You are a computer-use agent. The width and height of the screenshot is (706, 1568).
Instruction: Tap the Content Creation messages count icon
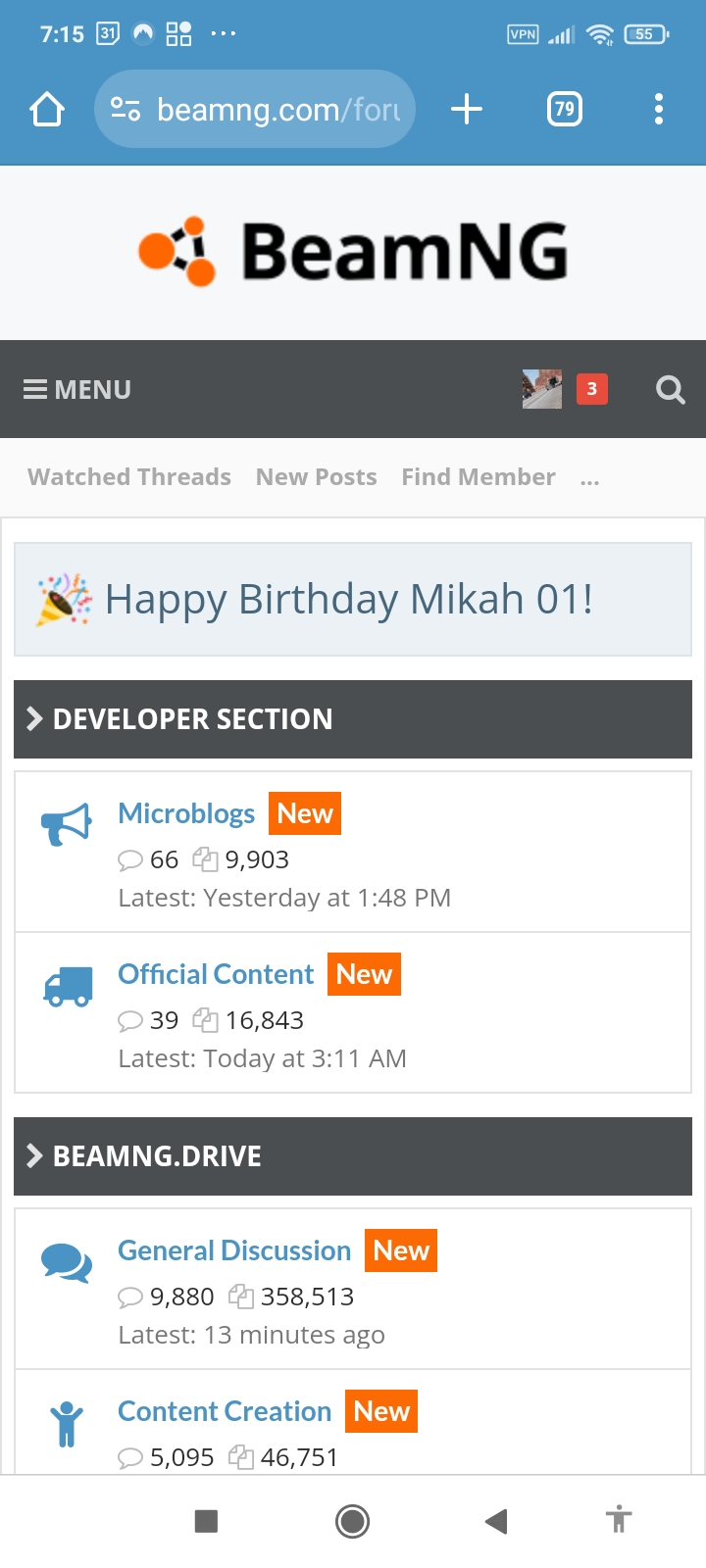click(x=241, y=1458)
